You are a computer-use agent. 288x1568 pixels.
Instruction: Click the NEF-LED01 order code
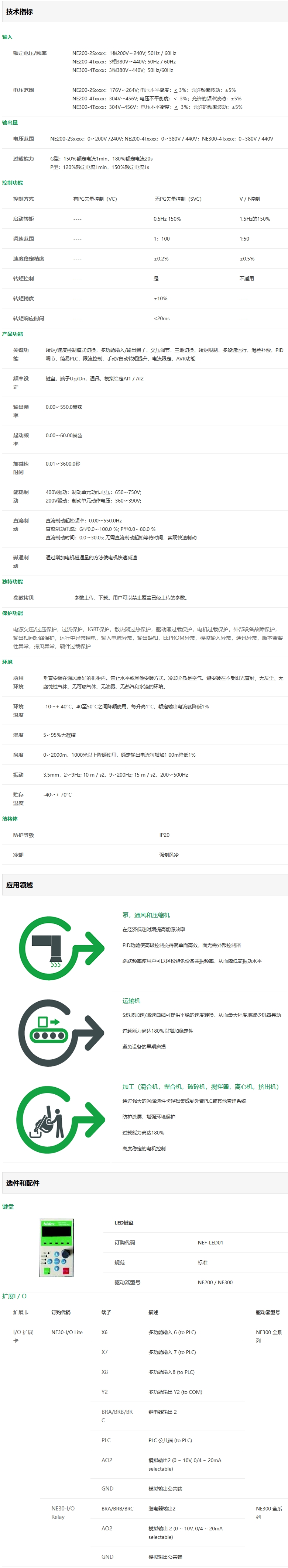point(210,1242)
